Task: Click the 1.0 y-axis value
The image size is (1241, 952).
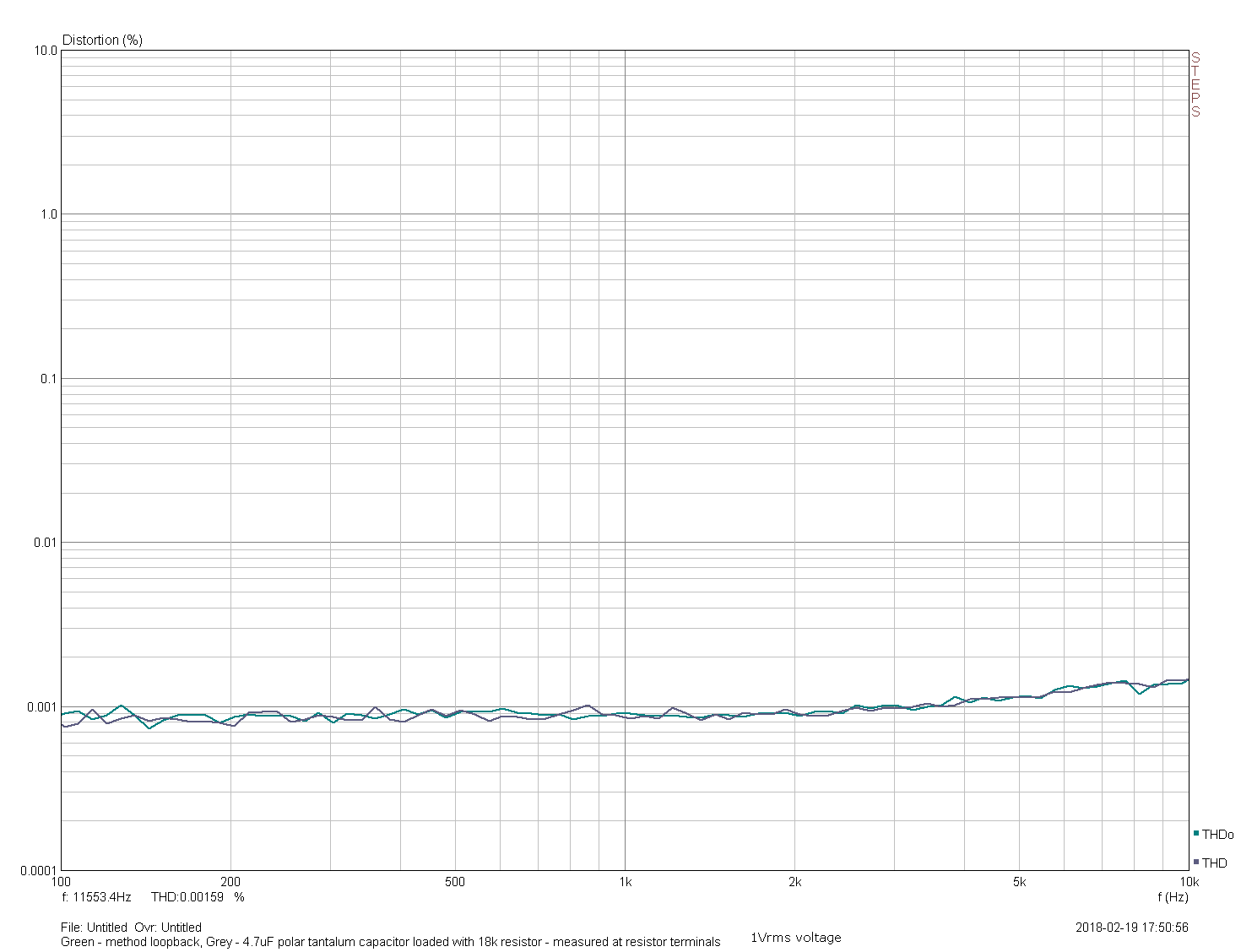Action: coord(49,214)
